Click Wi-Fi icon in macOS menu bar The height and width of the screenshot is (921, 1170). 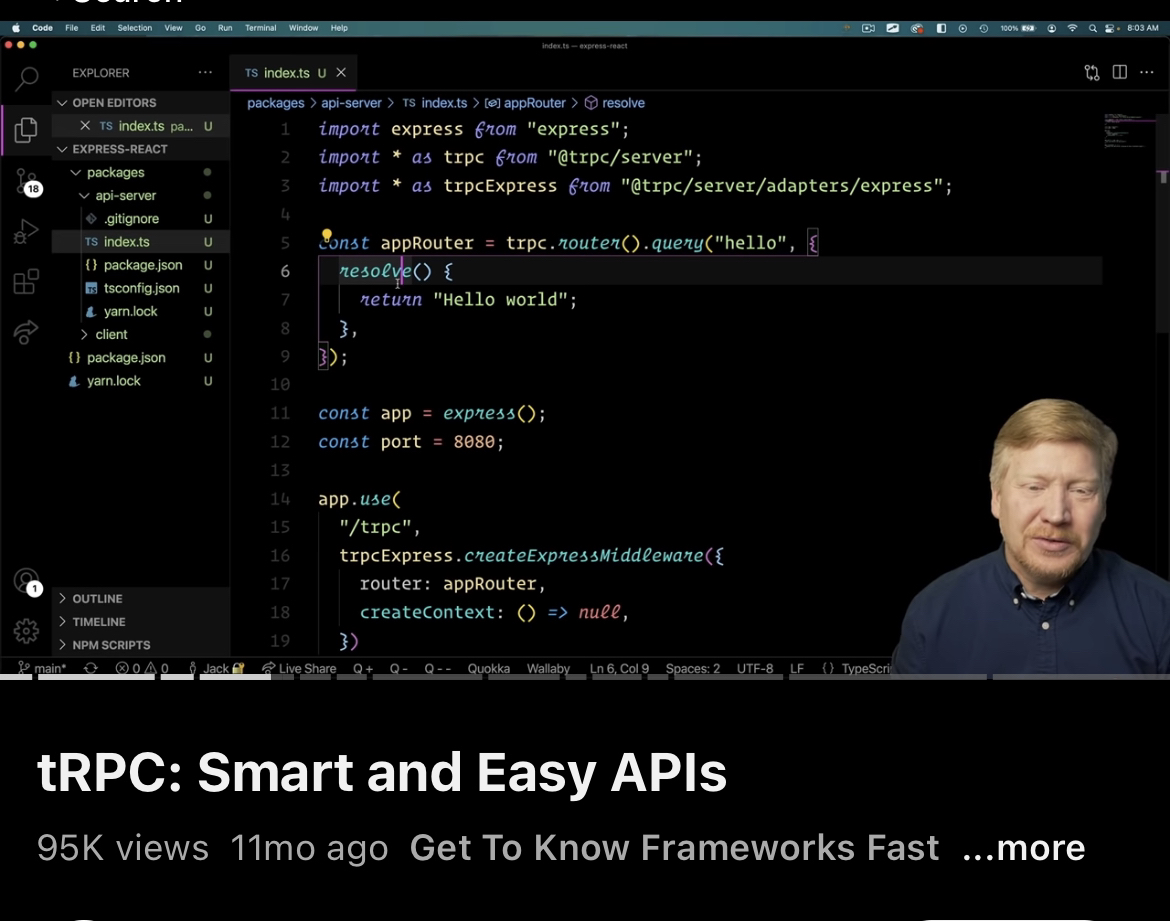pos(1072,28)
